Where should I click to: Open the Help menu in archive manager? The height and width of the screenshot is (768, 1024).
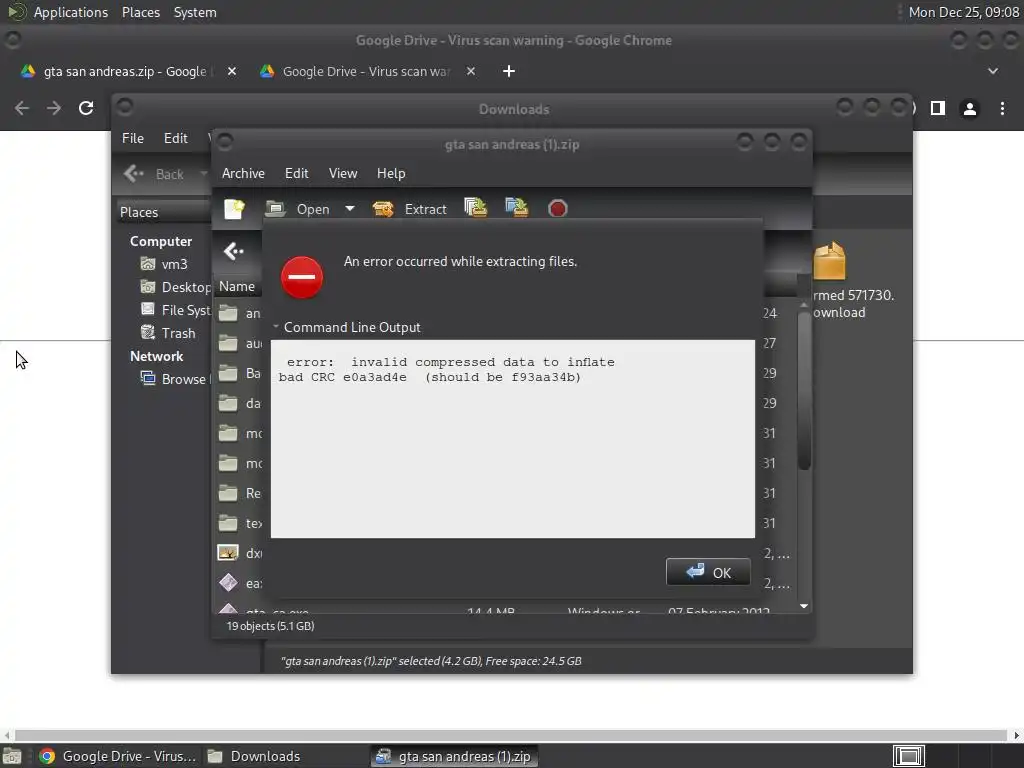coord(391,173)
